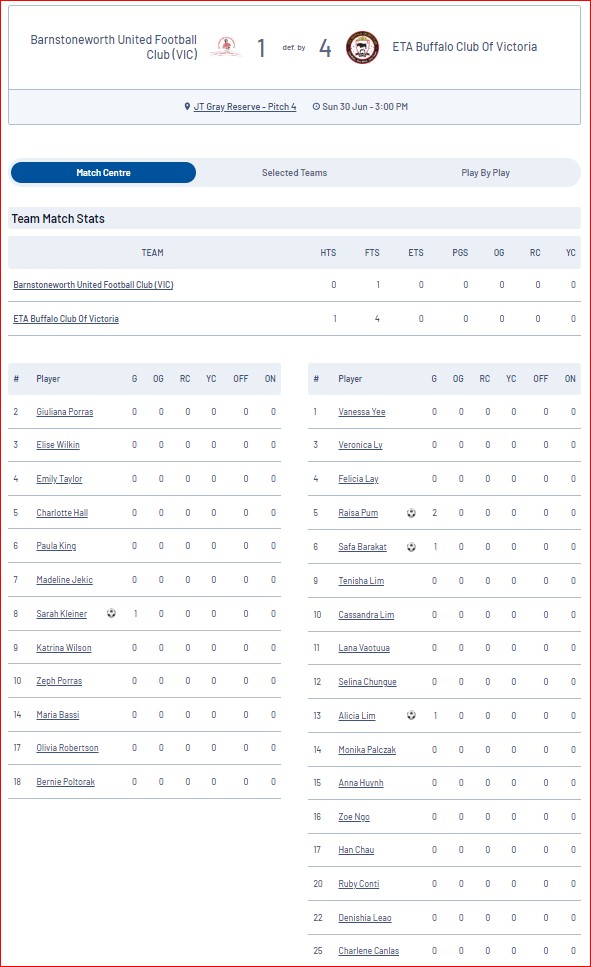Image resolution: width=591 pixels, height=967 pixels.
Task: Click the ETA Buffalo Club round logo
Action: [x=362, y=47]
